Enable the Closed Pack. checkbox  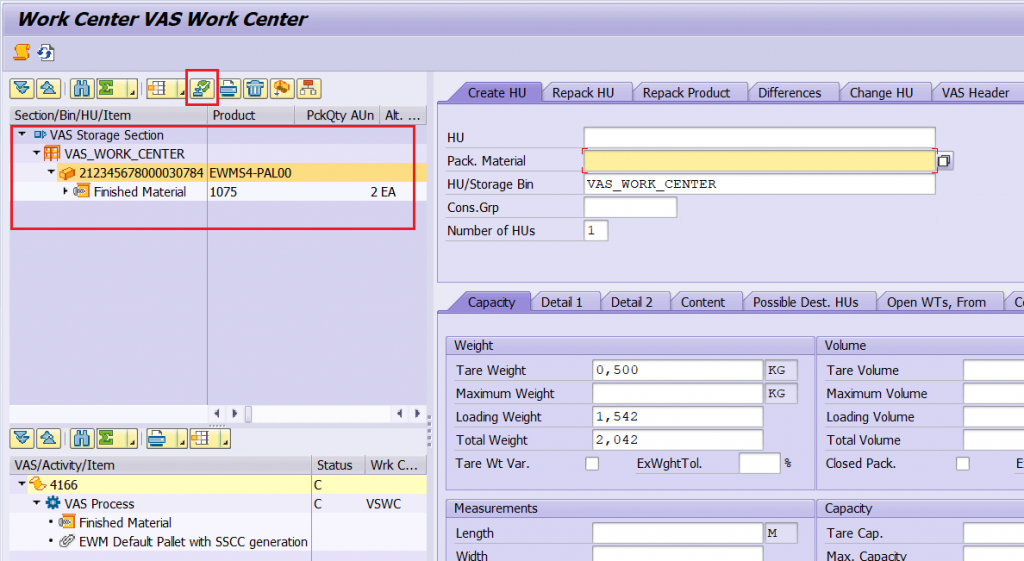click(x=963, y=464)
